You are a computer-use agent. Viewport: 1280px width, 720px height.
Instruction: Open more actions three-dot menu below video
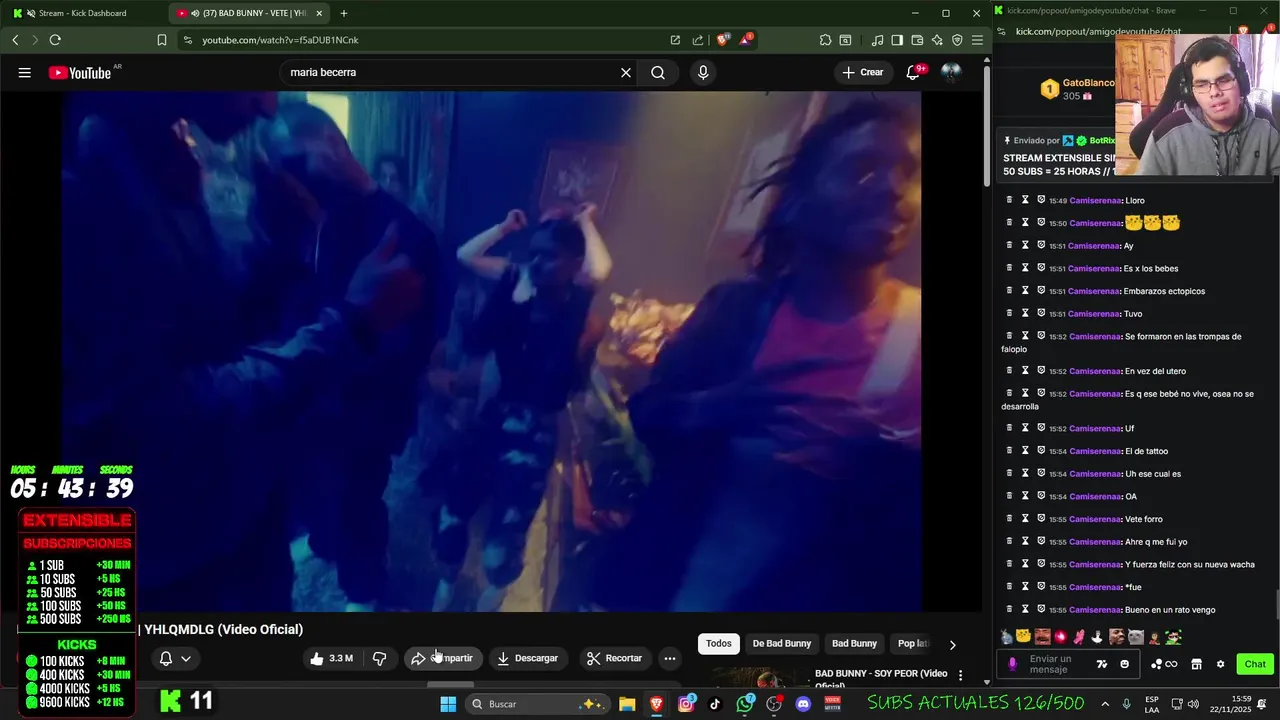point(670,658)
